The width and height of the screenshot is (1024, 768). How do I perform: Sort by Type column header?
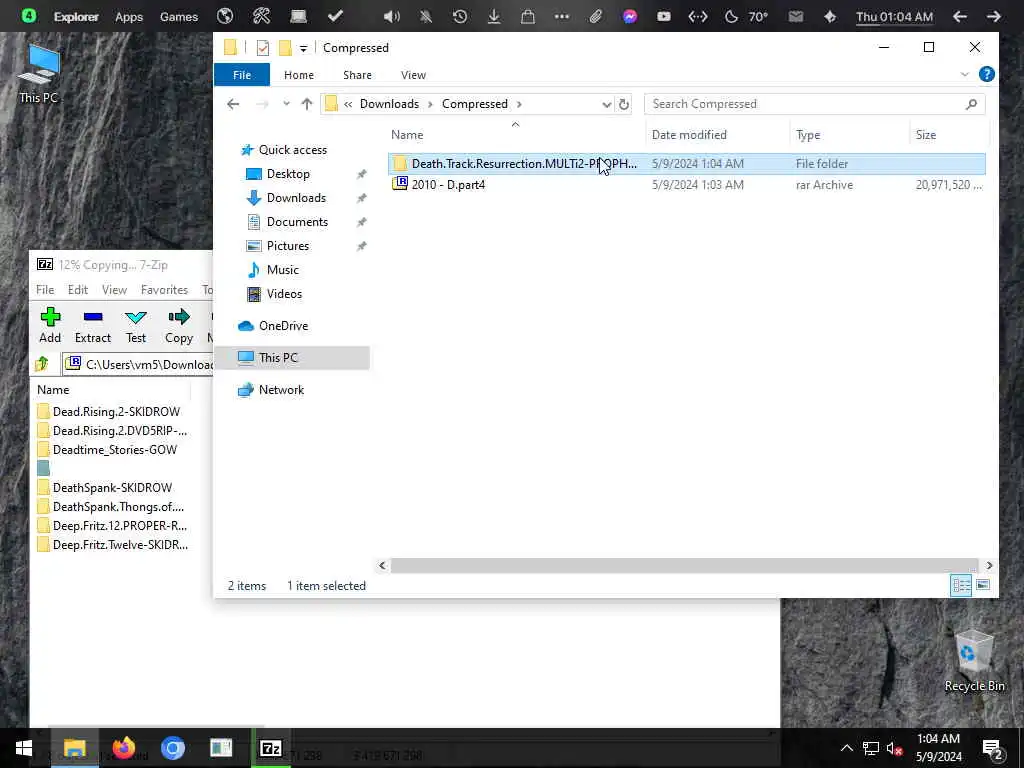click(x=808, y=135)
